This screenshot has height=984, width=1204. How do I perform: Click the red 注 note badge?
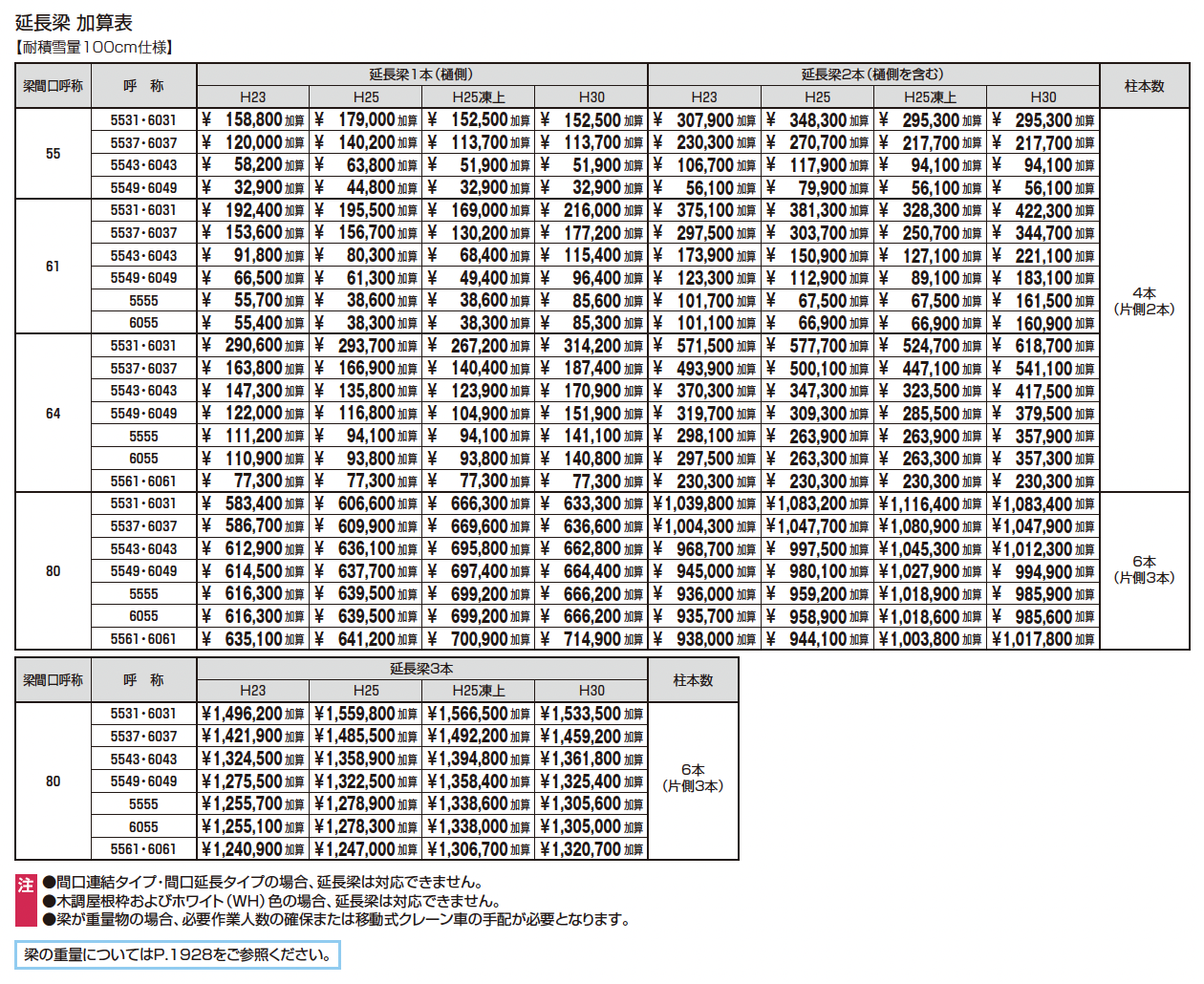click(26, 886)
